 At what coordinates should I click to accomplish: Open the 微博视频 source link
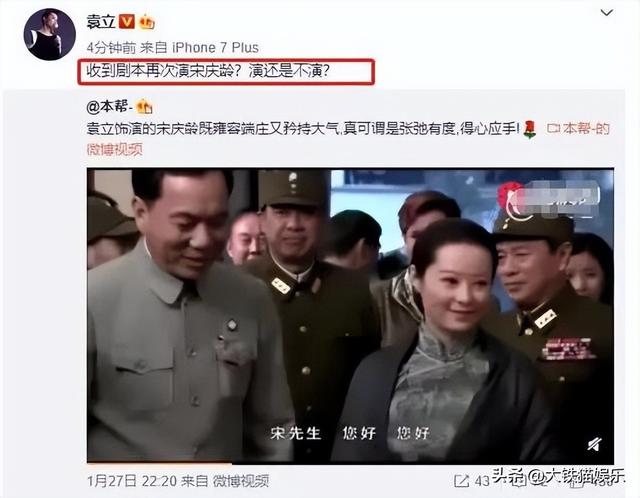(241, 481)
